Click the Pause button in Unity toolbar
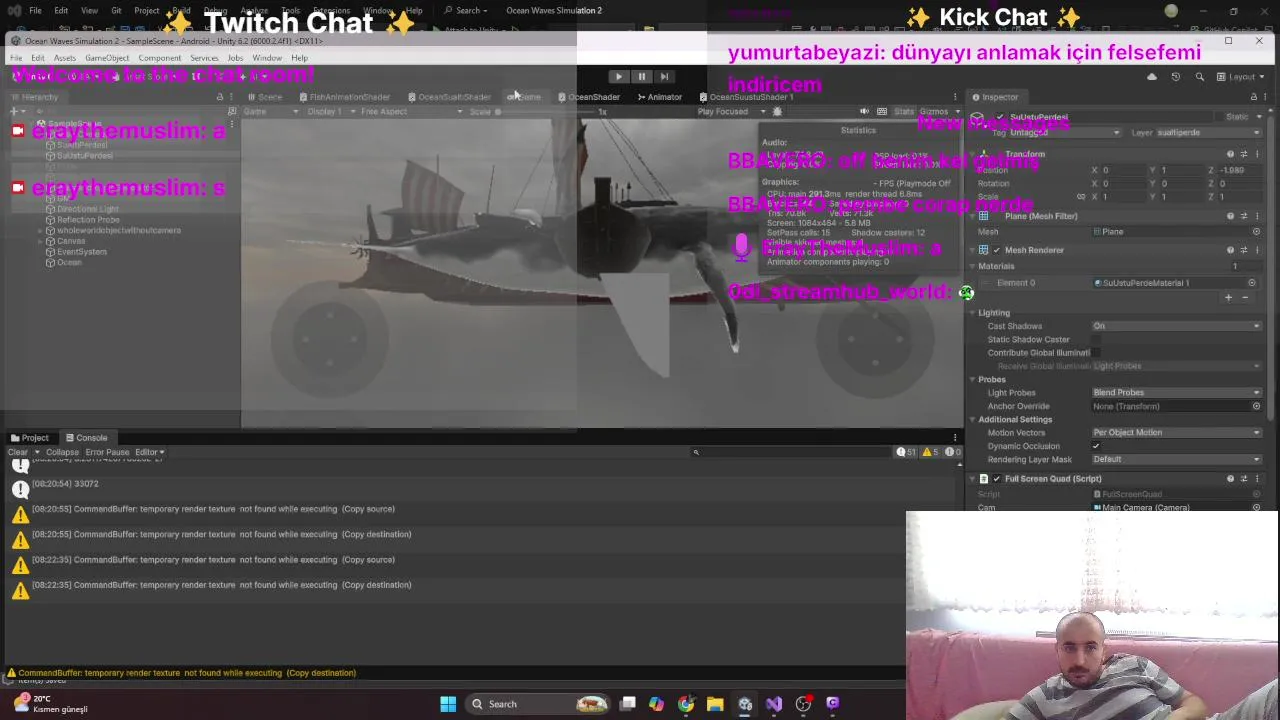Viewport: 1280px width, 720px height. coord(641,76)
